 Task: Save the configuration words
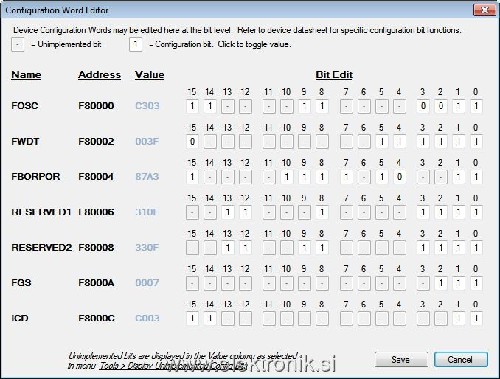point(401,360)
